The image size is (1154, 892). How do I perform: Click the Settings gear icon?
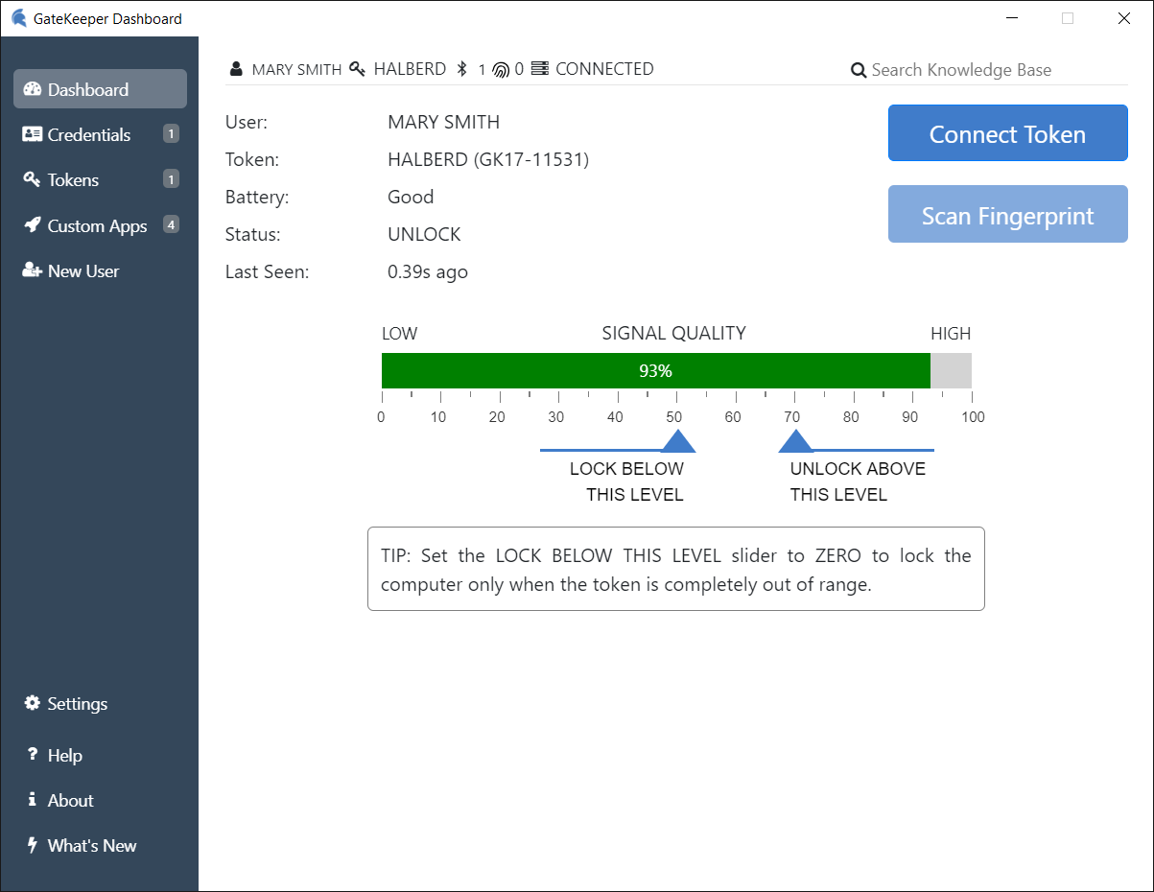pos(32,703)
